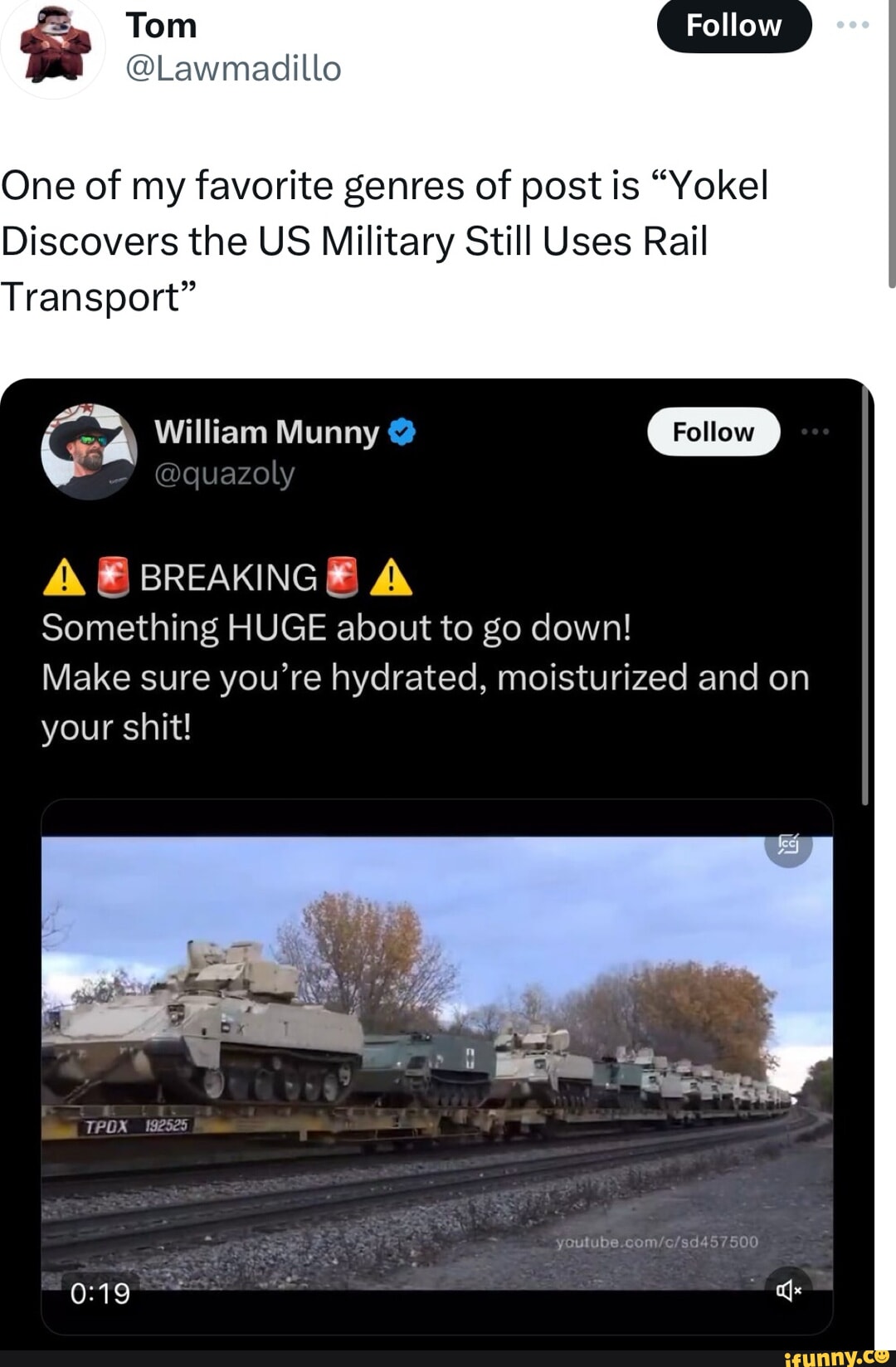This screenshot has width=896, height=1367.
Task: Click the blue verified badge
Action: 402,432
